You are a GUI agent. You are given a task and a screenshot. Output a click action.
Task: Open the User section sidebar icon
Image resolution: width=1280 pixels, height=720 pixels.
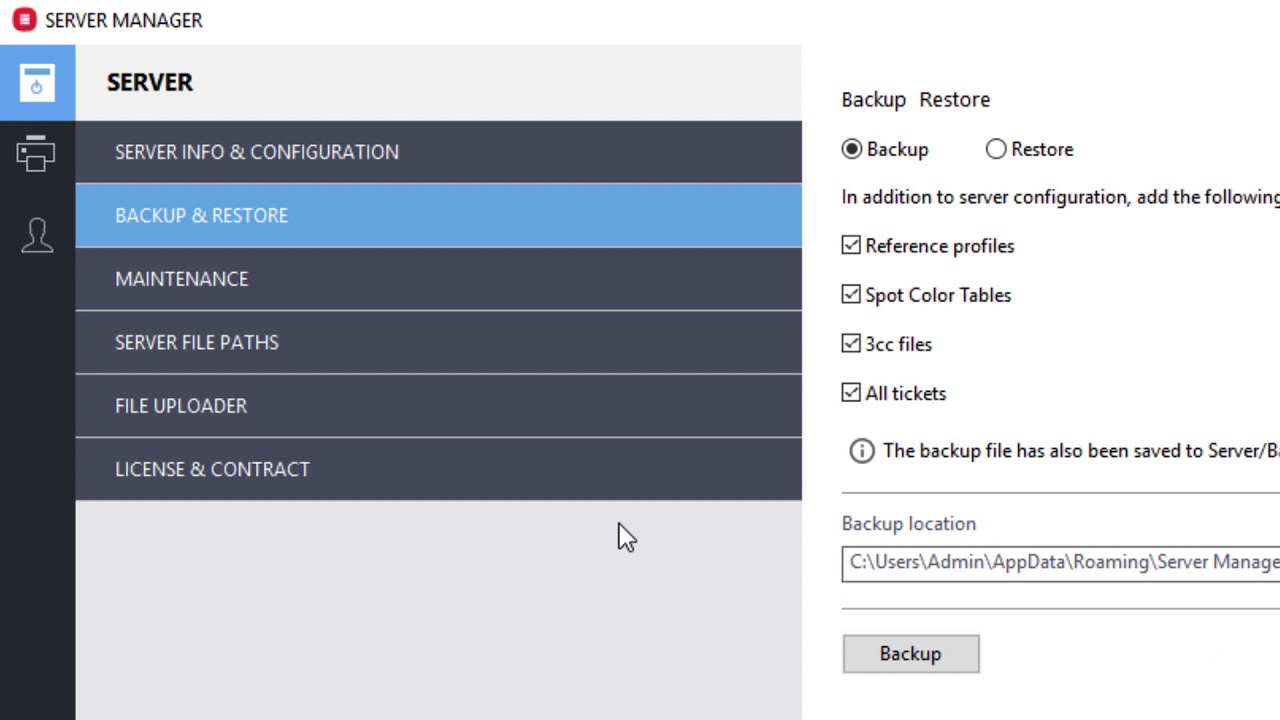click(x=37, y=235)
